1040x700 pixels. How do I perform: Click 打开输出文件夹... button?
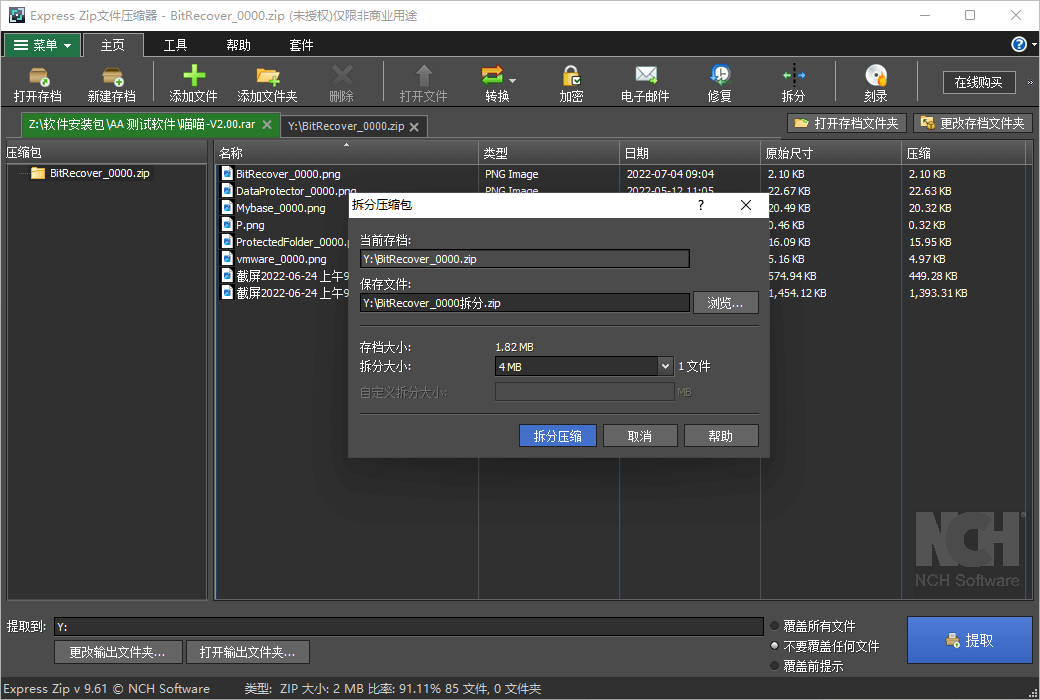[248, 652]
